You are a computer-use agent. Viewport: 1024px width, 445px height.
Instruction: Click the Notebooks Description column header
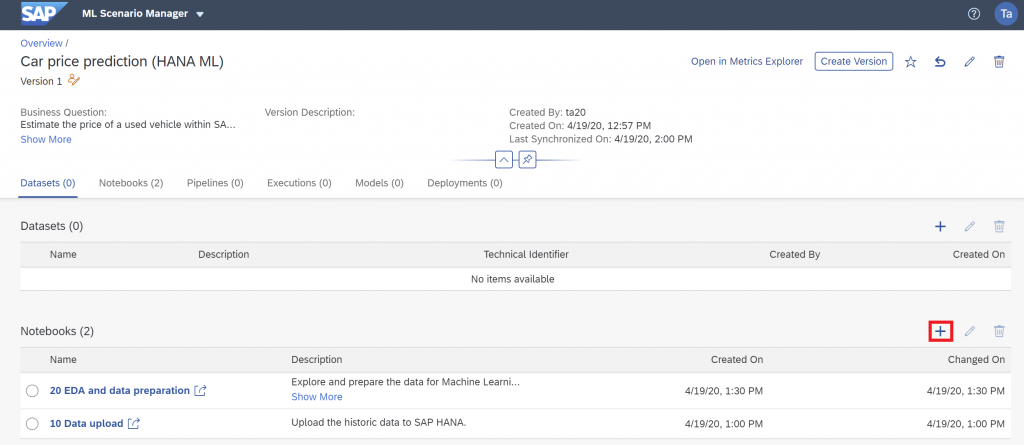tap(317, 359)
